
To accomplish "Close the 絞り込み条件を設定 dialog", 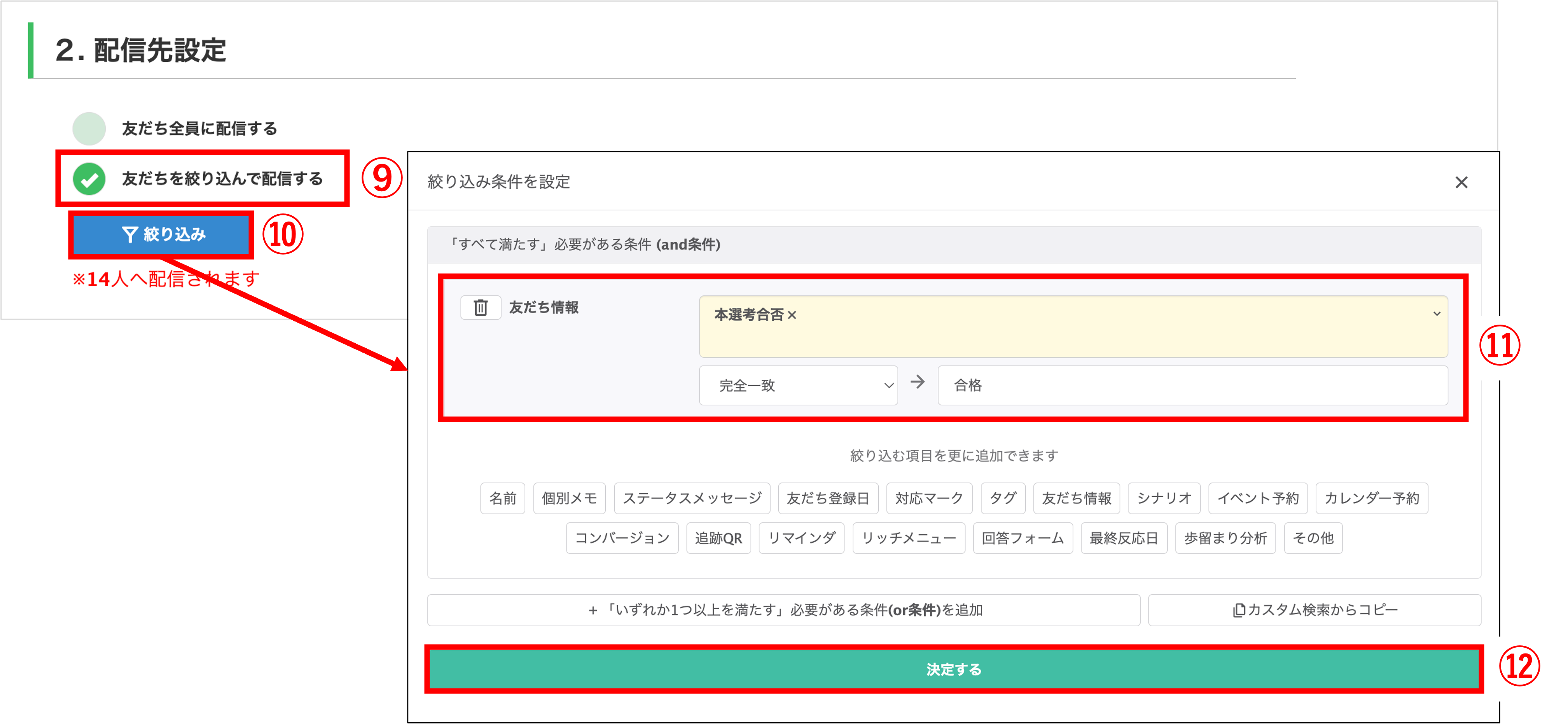I will 1461,182.
